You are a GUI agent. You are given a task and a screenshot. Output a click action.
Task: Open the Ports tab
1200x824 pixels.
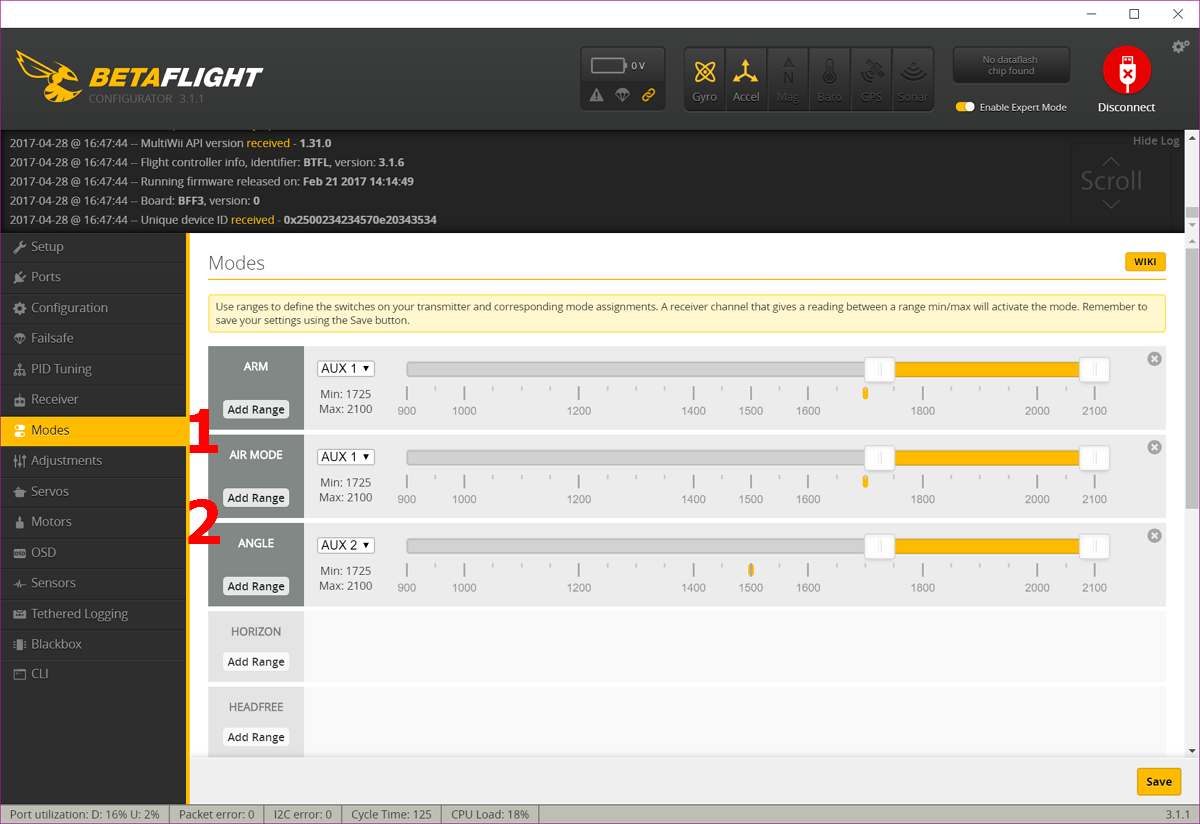[93, 277]
